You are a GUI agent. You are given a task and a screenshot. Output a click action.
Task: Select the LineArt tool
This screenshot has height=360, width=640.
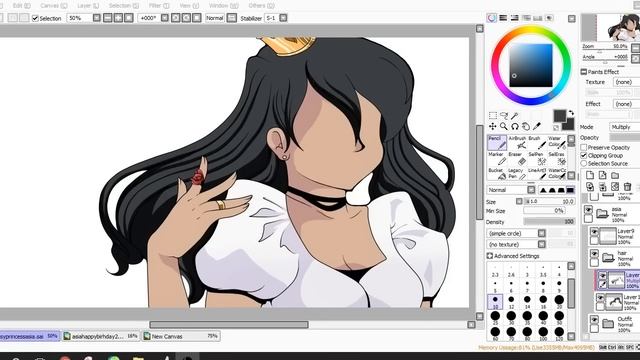[x=537, y=174]
